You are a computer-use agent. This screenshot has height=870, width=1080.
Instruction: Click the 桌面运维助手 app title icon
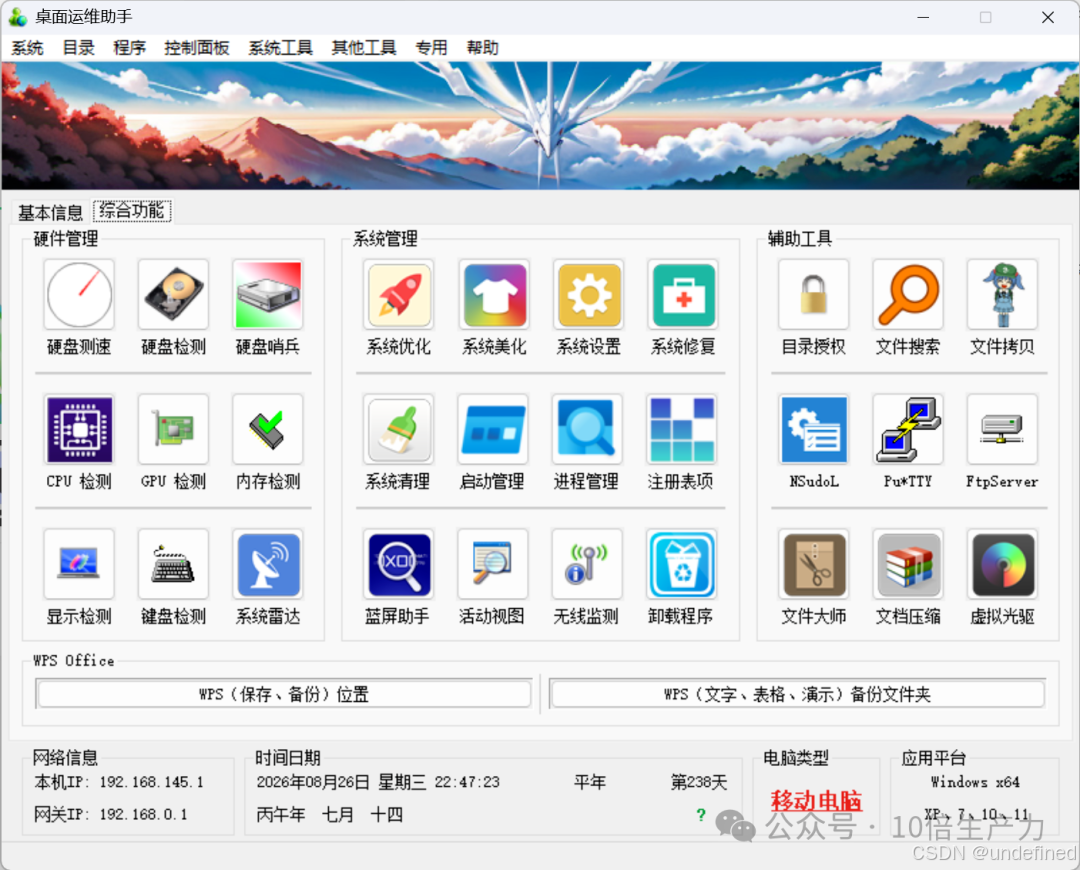coord(18,17)
